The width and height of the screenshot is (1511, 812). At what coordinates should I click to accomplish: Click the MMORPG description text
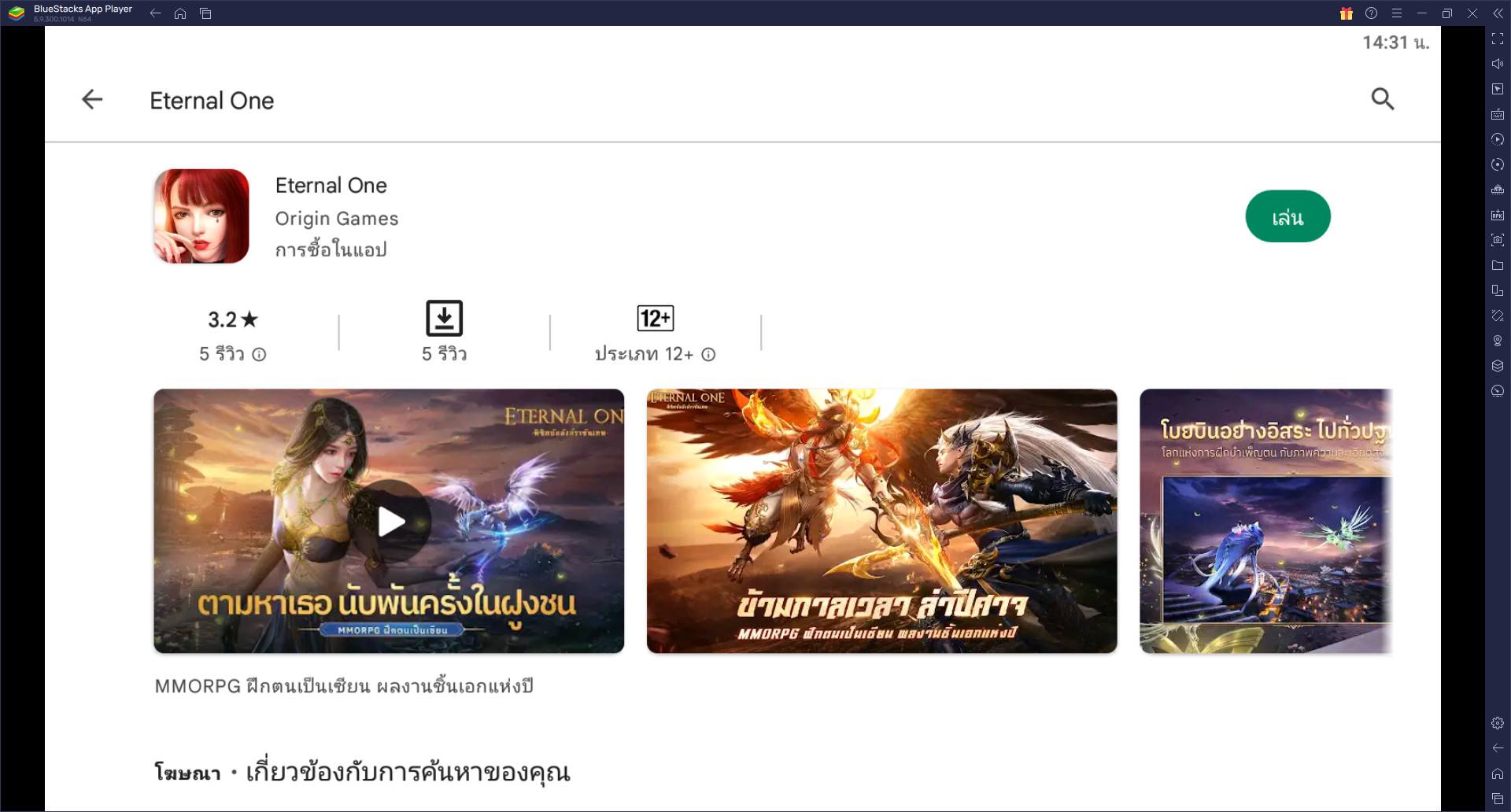click(344, 686)
